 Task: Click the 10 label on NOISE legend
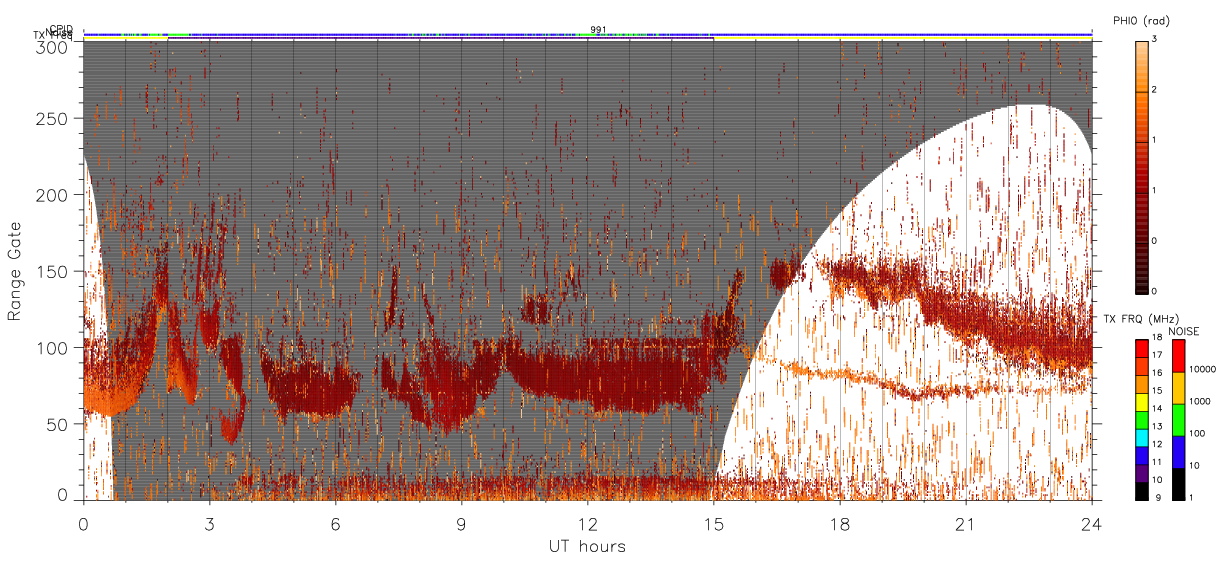coord(1194,465)
